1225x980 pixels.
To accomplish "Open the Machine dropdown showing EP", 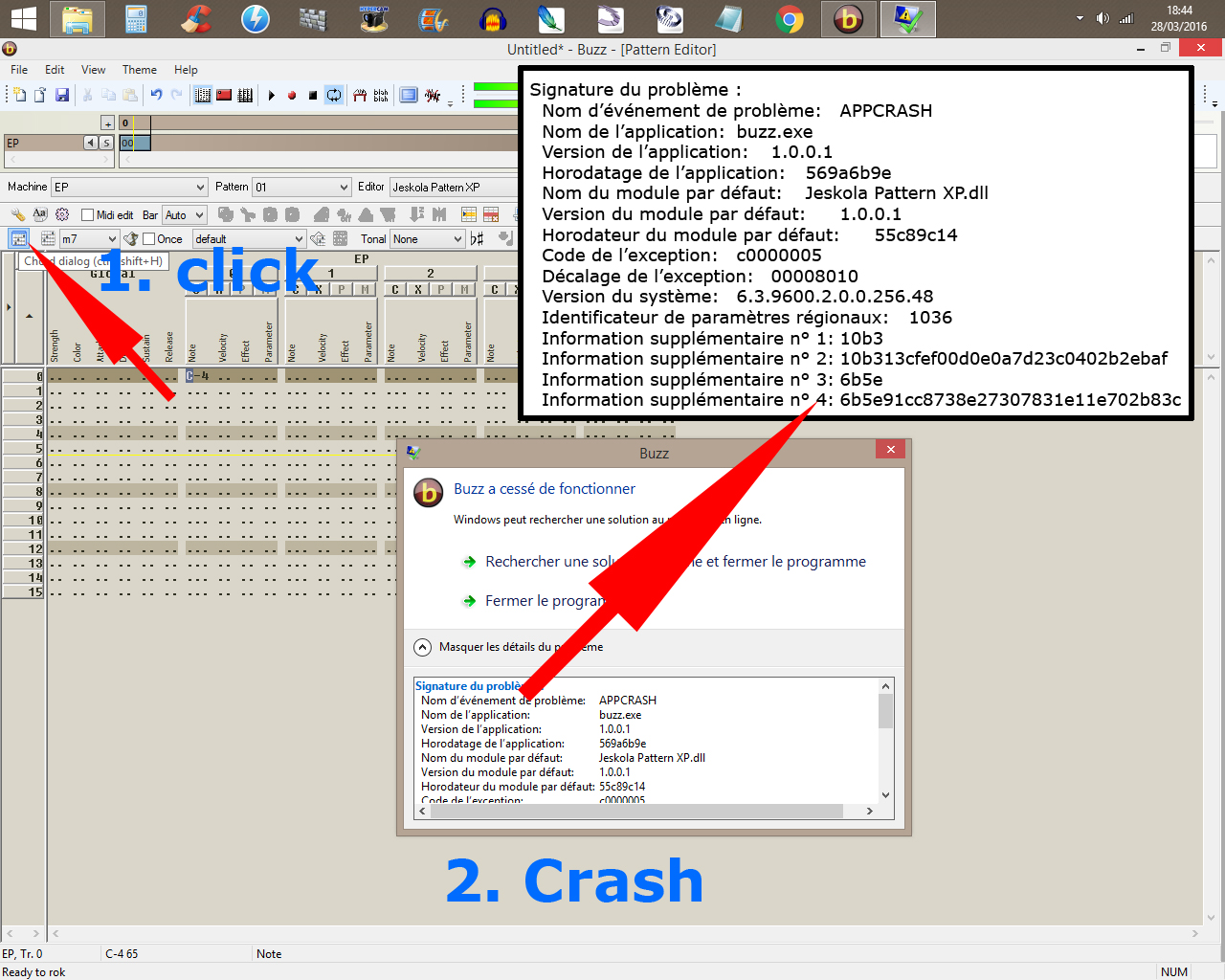I will point(129,188).
